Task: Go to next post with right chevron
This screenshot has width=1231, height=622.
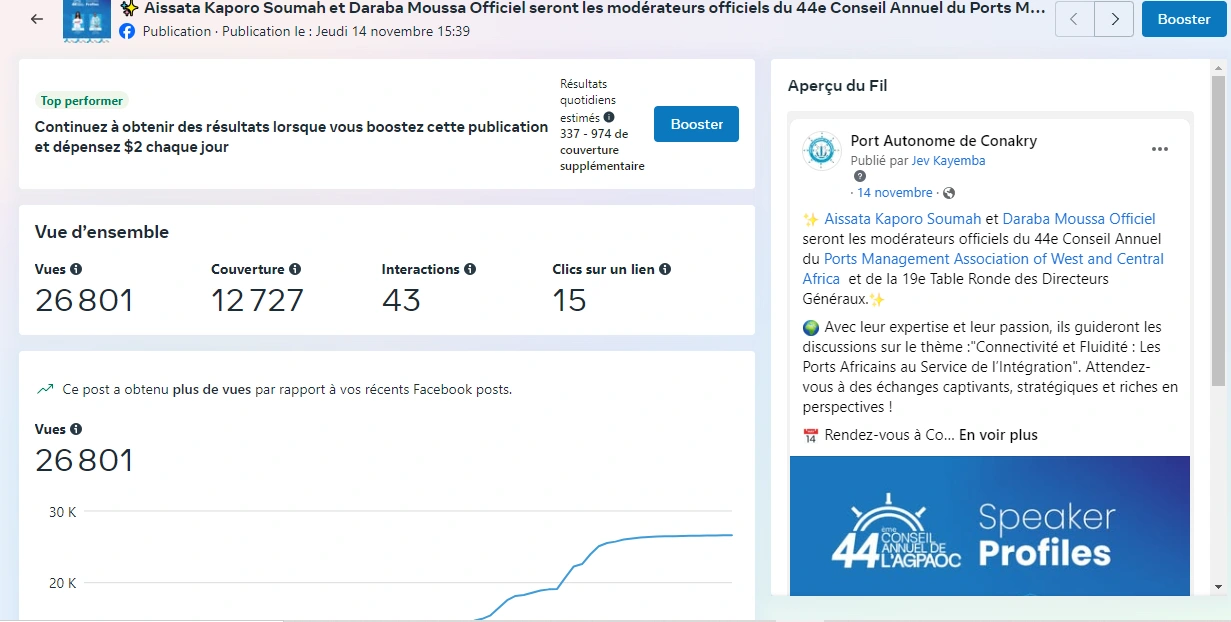Action: (x=1114, y=19)
